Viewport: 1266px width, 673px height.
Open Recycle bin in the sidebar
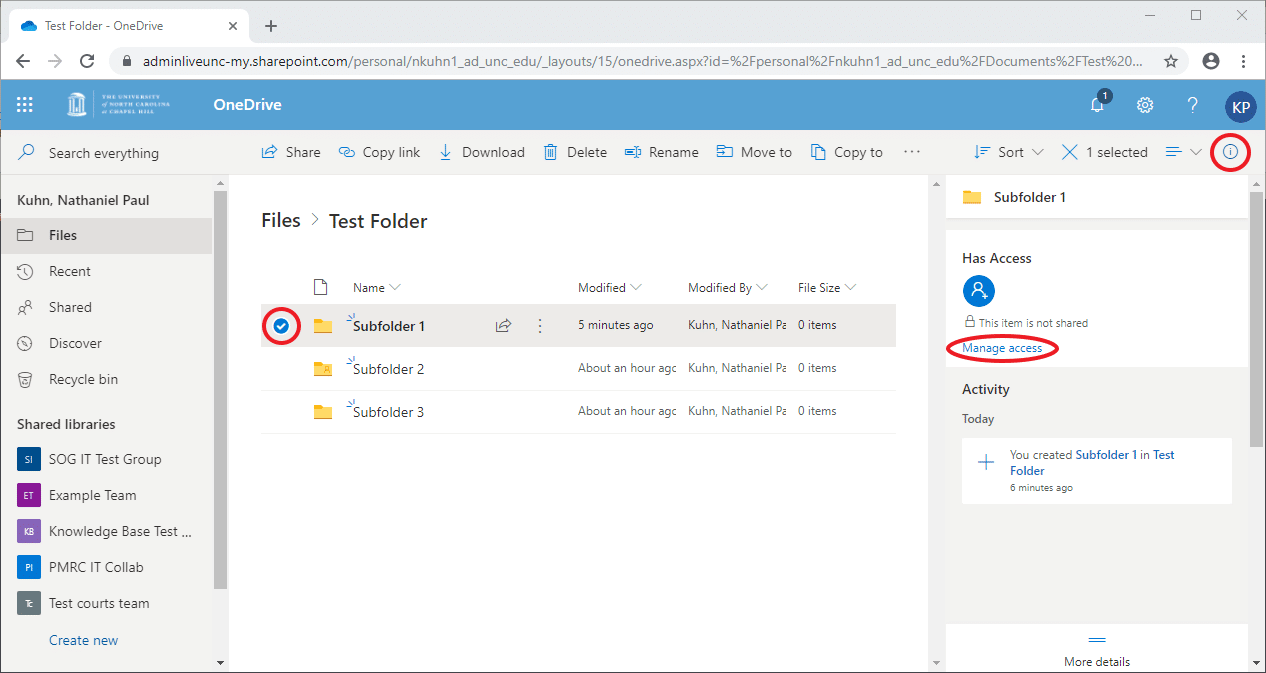[83, 379]
